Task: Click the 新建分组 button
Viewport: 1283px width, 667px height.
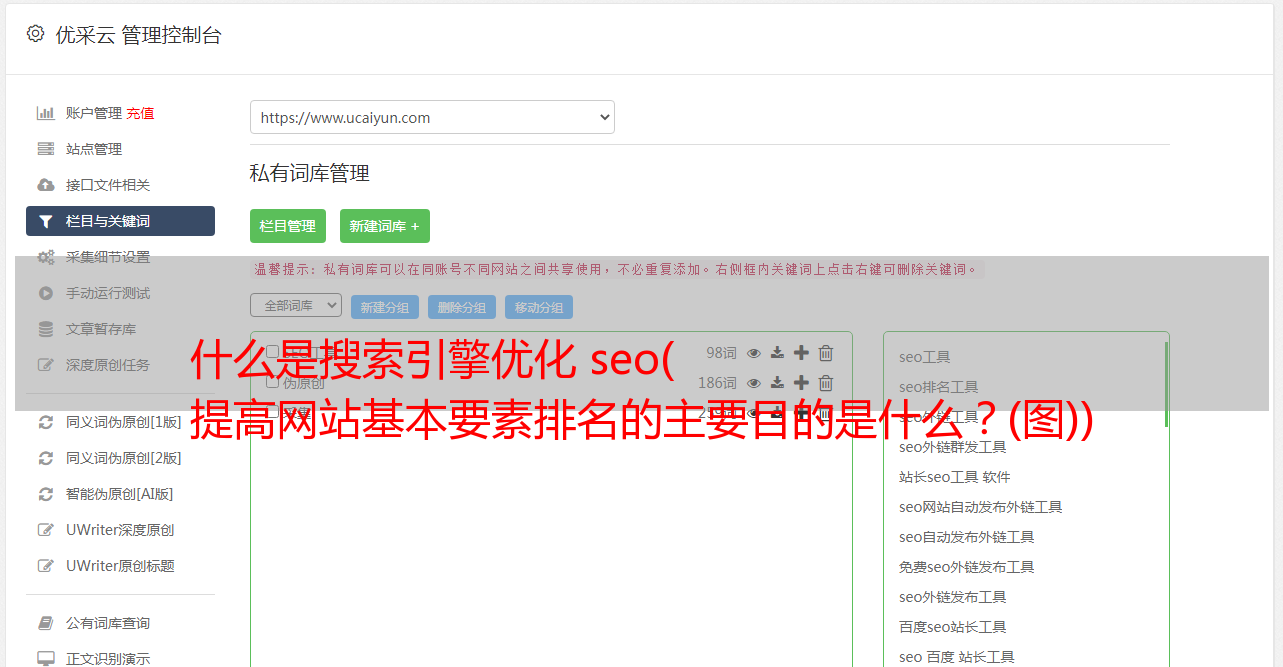Action: point(385,307)
